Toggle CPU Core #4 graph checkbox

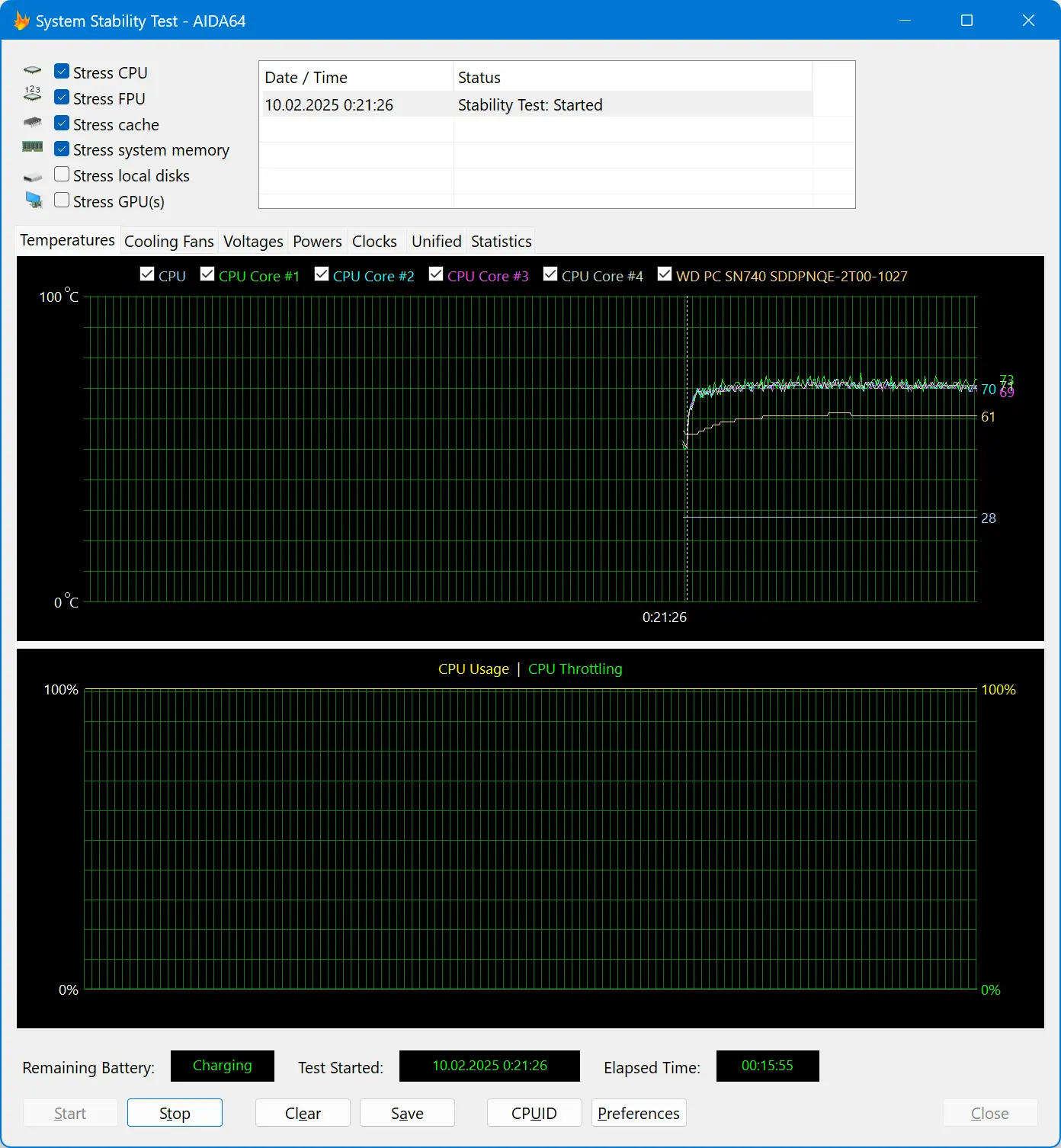(550, 274)
